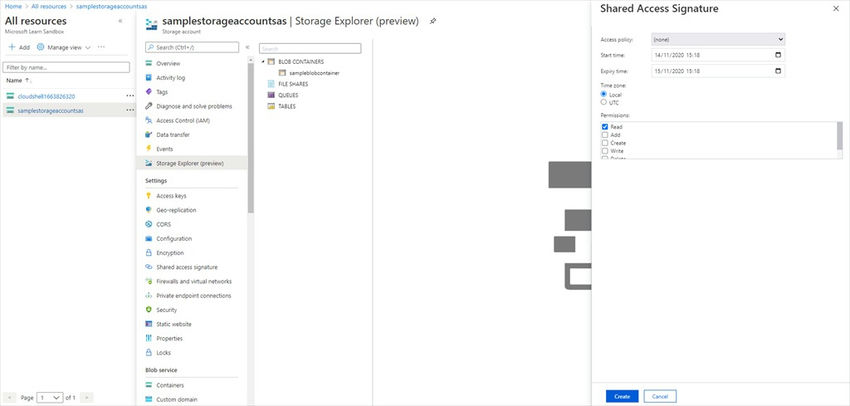
Task: Open the Manage view dropdown
Action: 64,47
